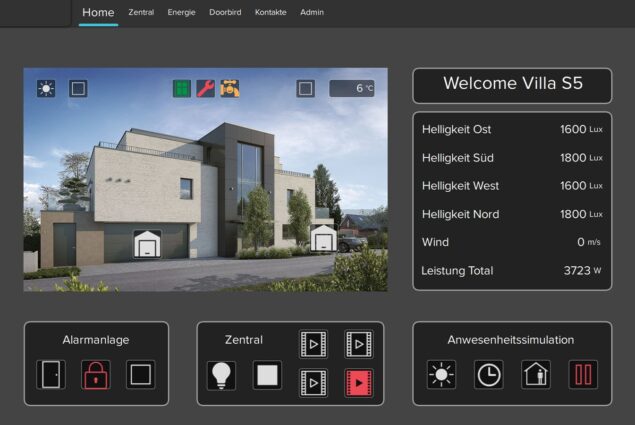Click the Alarmanlage panel title
The height and width of the screenshot is (425, 635).
(96, 340)
